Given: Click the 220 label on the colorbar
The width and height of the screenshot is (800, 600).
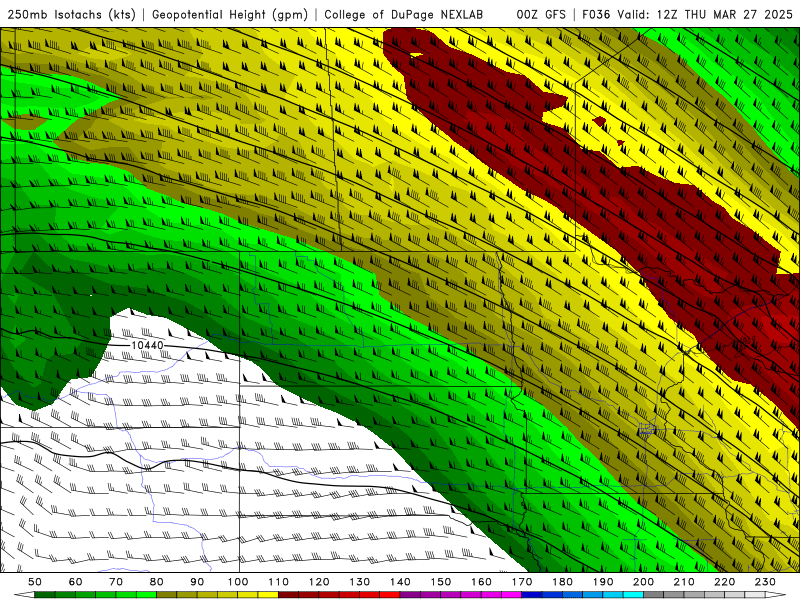Looking at the screenshot, I should 724,582.
